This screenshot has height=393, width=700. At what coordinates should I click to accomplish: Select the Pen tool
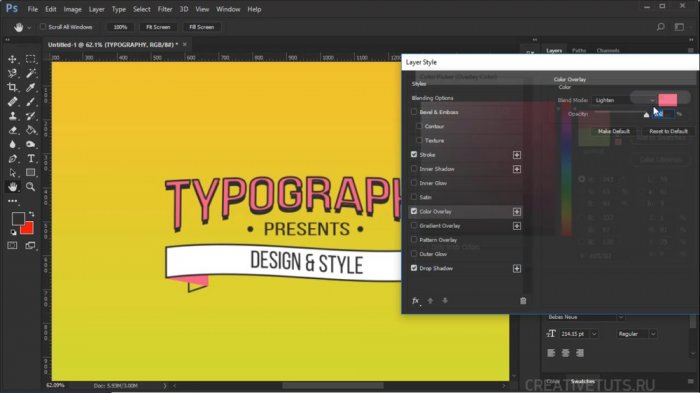pyautogui.click(x=12, y=159)
